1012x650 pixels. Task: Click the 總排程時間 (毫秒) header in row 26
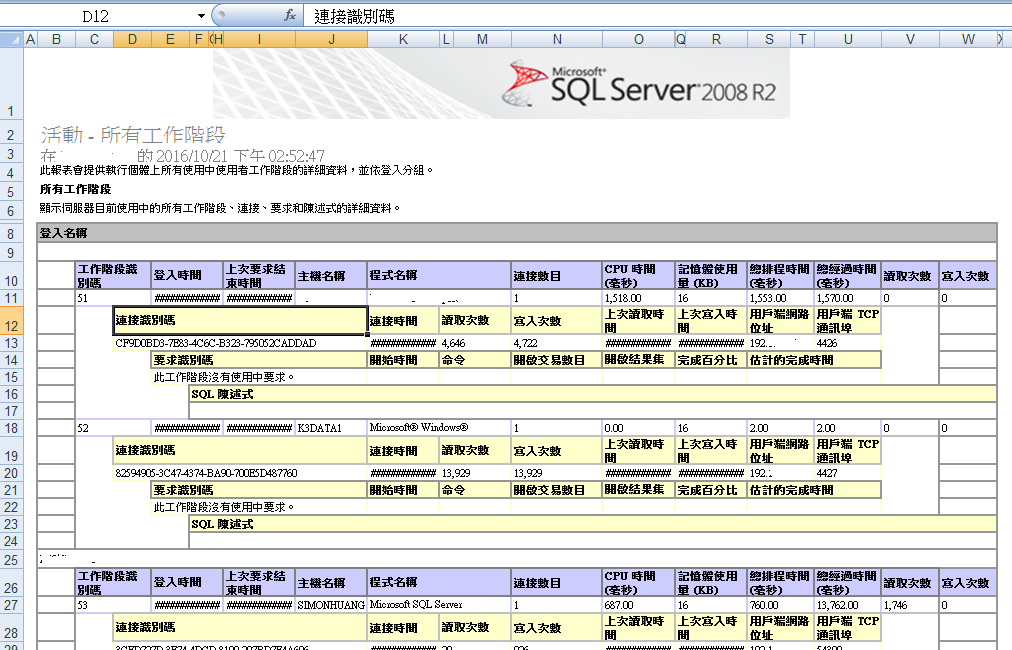tap(780, 583)
